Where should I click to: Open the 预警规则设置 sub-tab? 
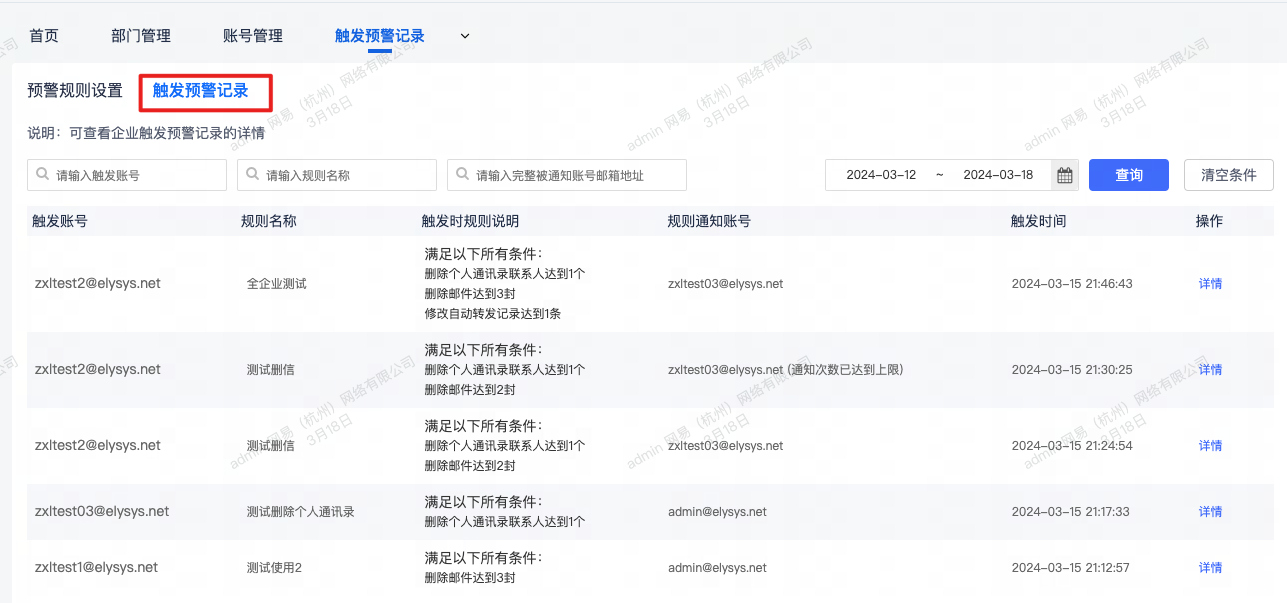click(75, 91)
